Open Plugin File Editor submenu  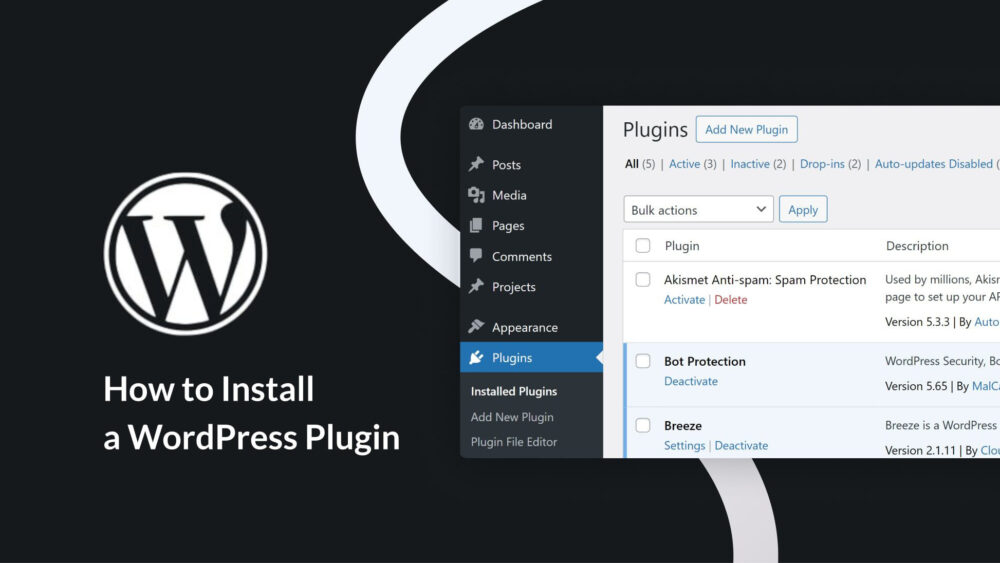click(x=514, y=442)
